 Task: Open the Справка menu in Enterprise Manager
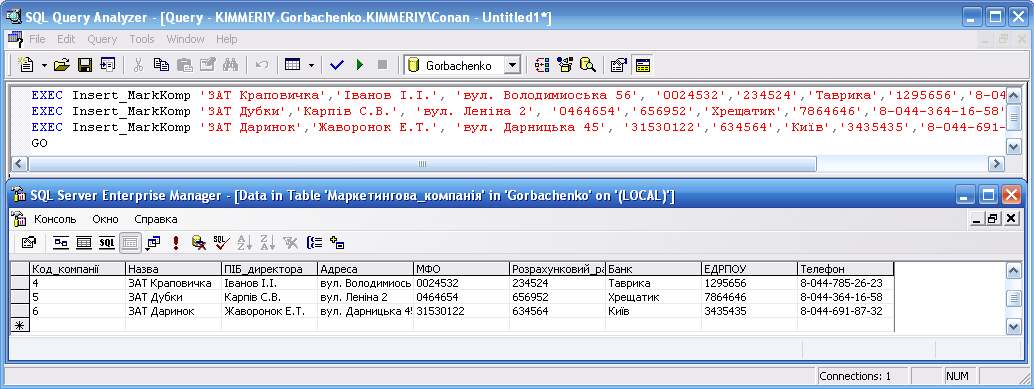[x=156, y=219]
